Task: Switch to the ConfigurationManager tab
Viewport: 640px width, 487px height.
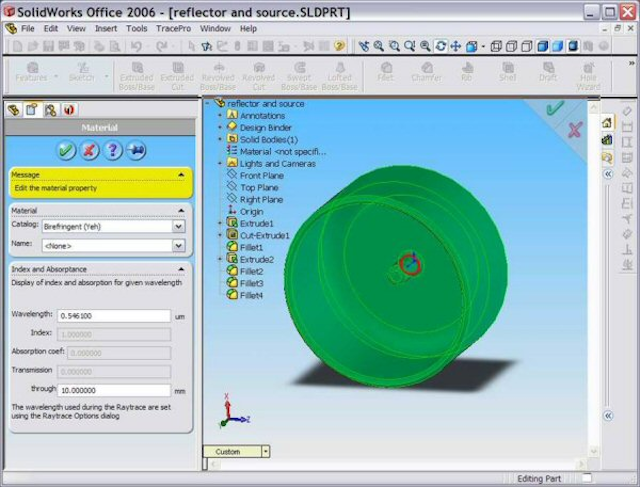Action: click(x=51, y=110)
